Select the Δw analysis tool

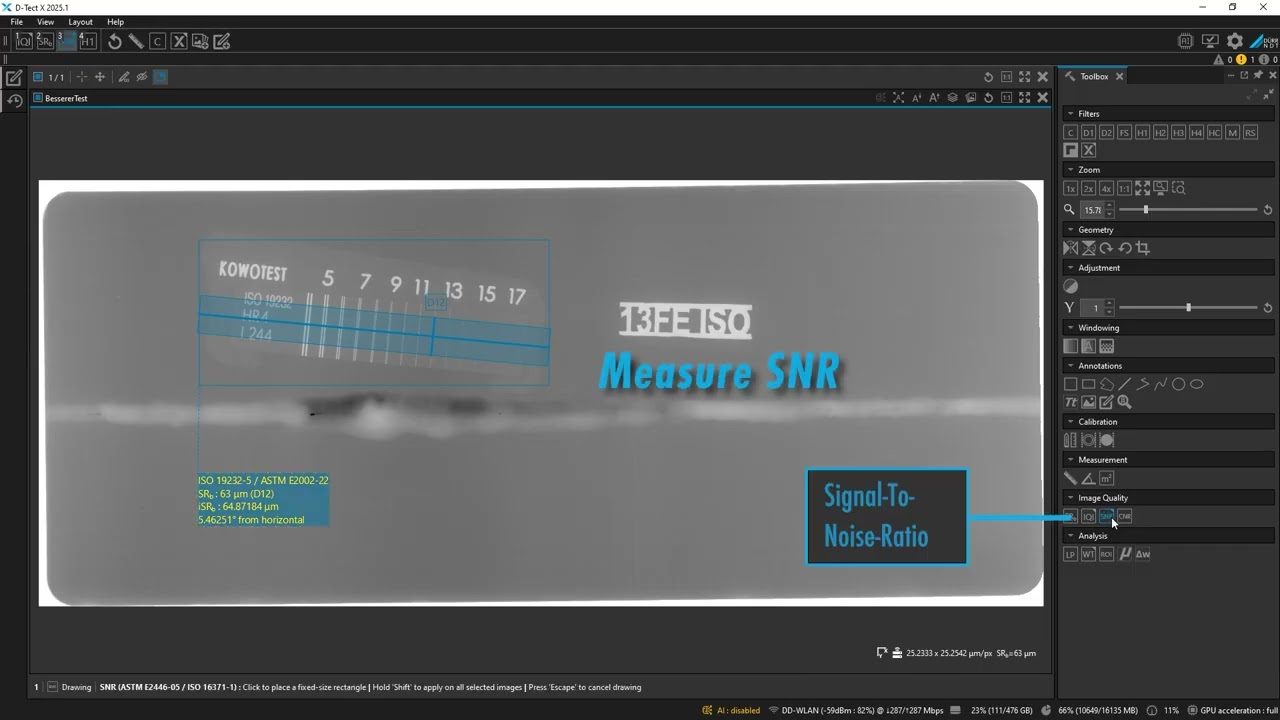(1142, 554)
